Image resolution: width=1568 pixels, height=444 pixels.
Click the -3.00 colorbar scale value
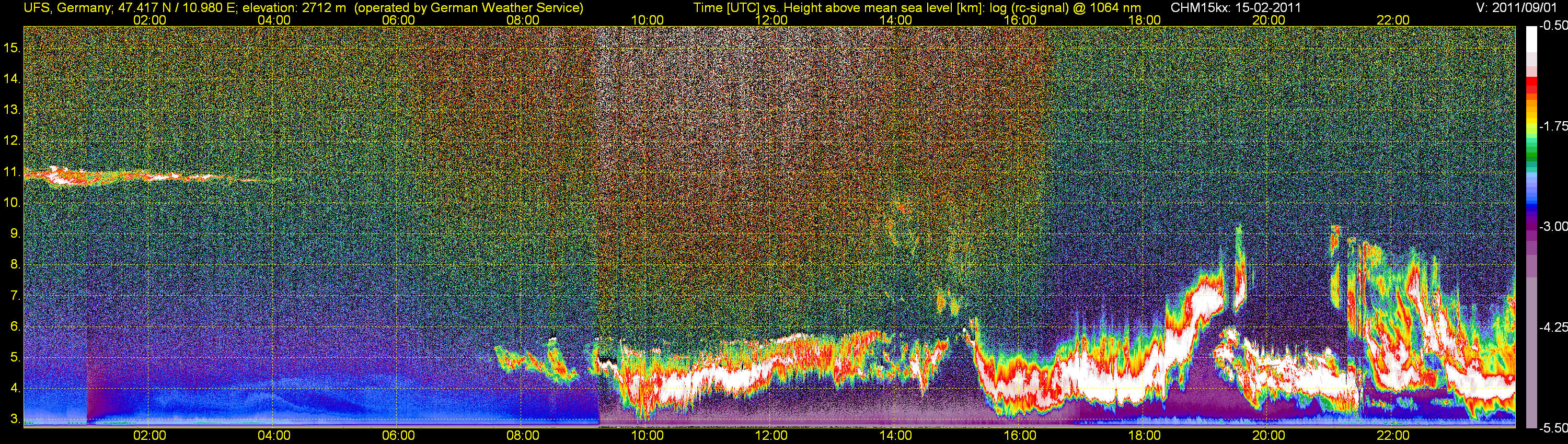[x=1553, y=227]
